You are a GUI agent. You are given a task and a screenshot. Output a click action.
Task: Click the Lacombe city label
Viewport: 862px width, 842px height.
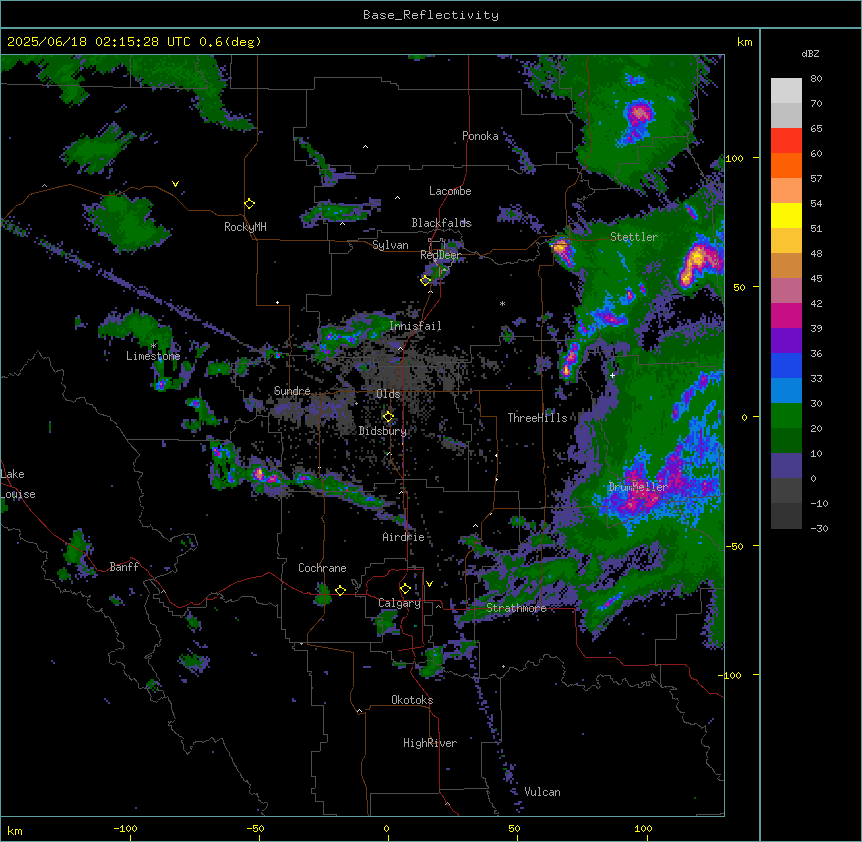(450, 191)
